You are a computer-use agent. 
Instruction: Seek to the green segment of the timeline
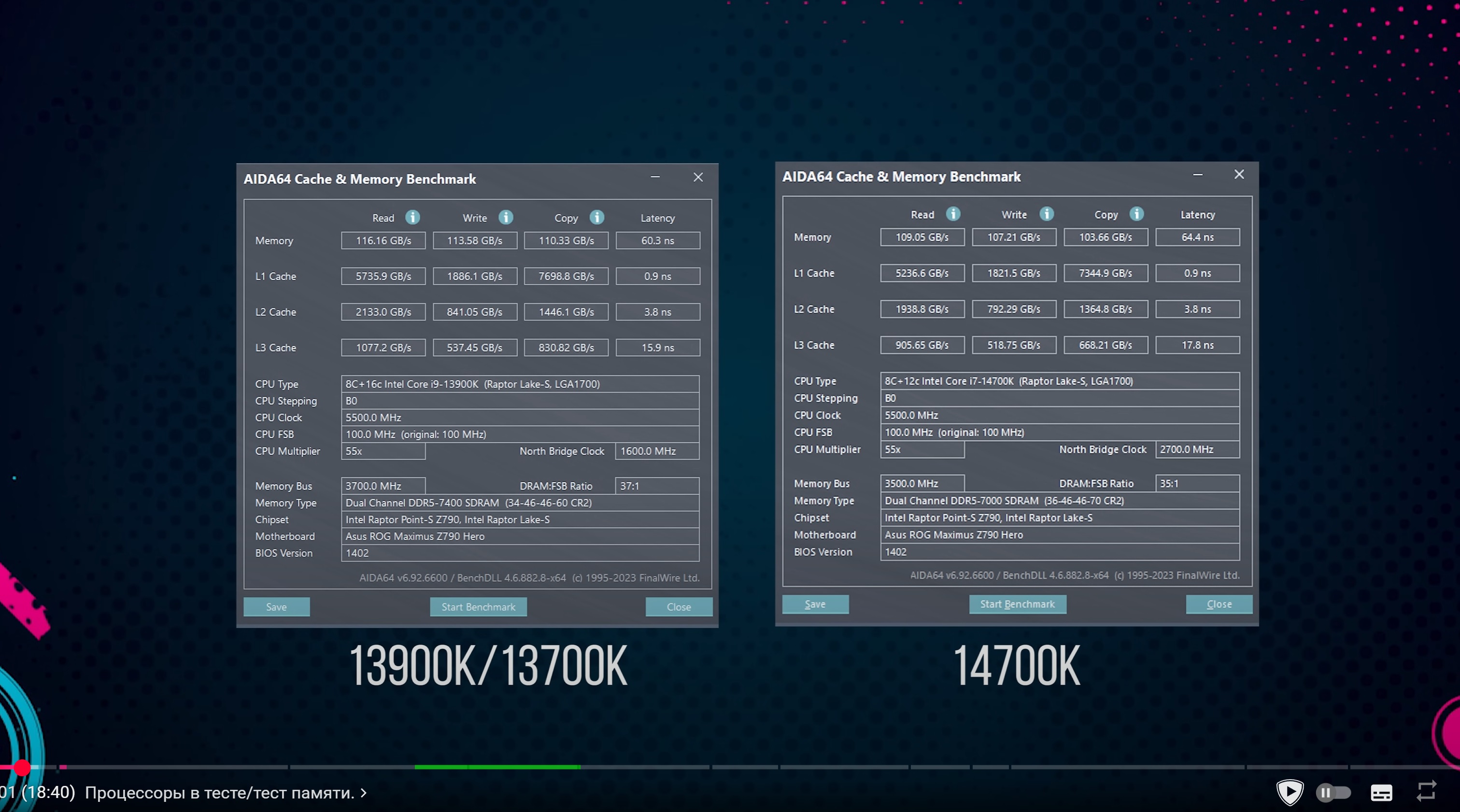point(497,767)
